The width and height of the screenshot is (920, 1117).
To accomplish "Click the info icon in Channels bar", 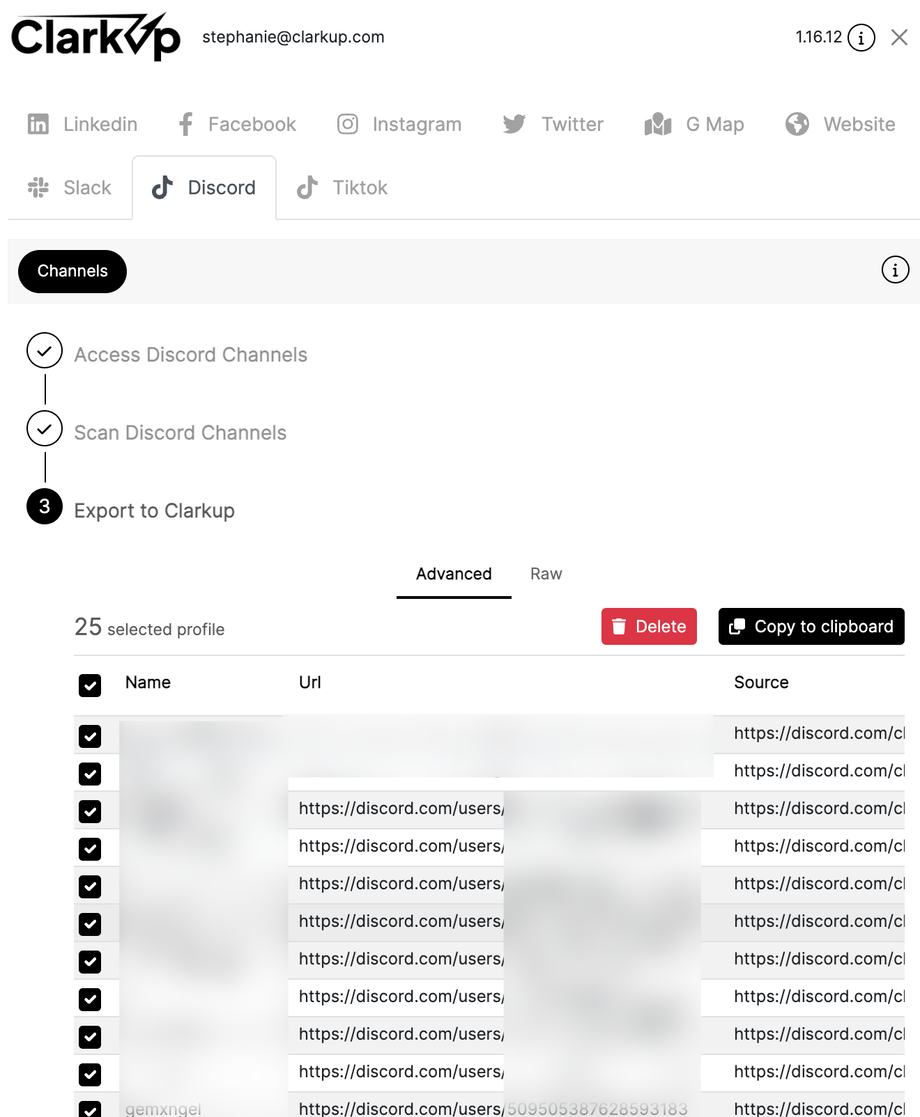I will [x=895, y=270].
